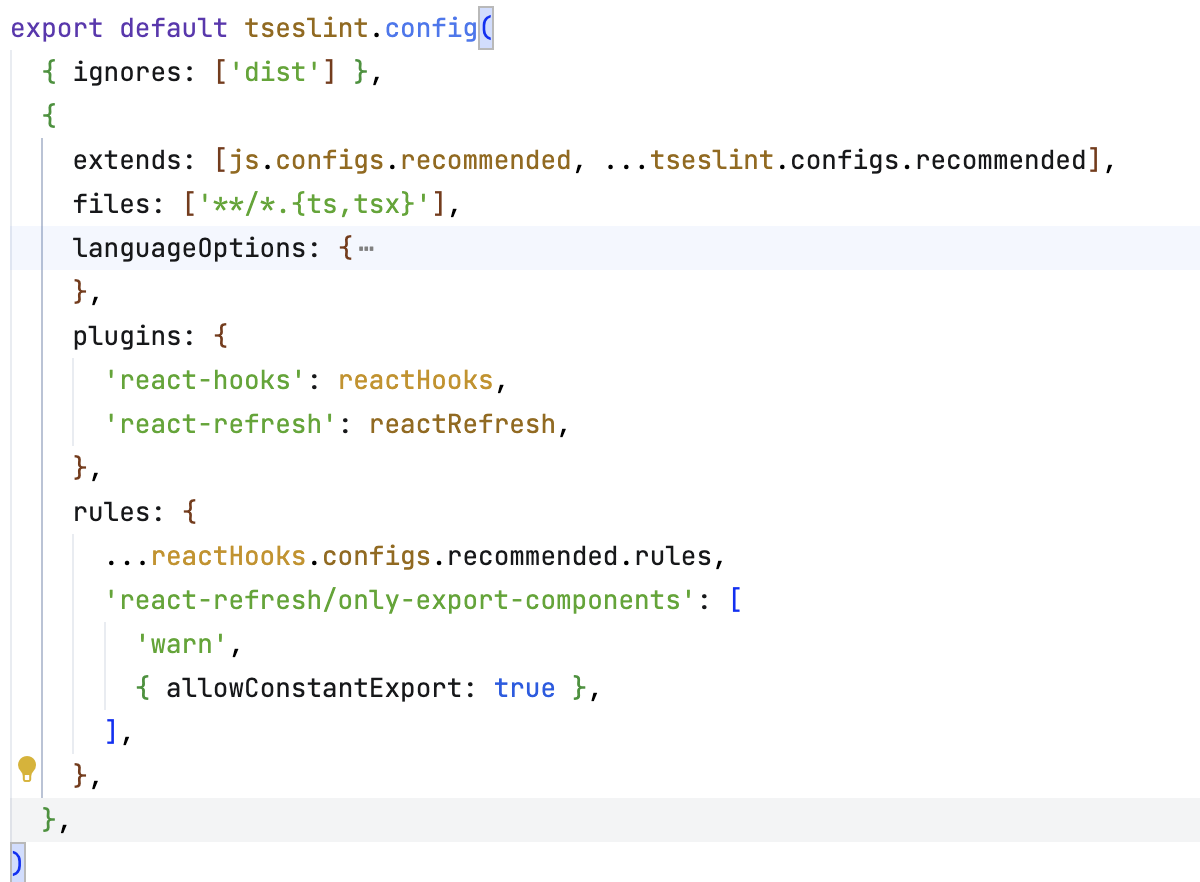Click the 'dist' string
This screenshot has width=1200, height=882.
tap(277, 72)
